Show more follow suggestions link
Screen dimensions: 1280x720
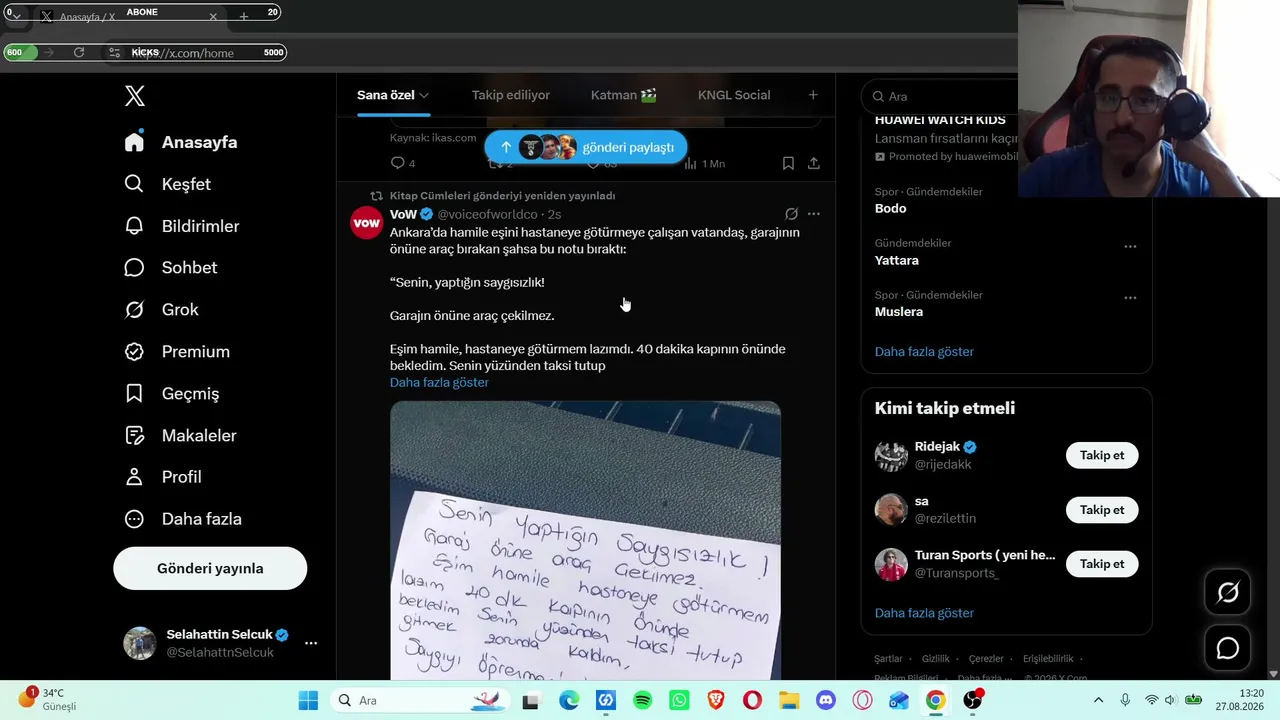(924, 613)
